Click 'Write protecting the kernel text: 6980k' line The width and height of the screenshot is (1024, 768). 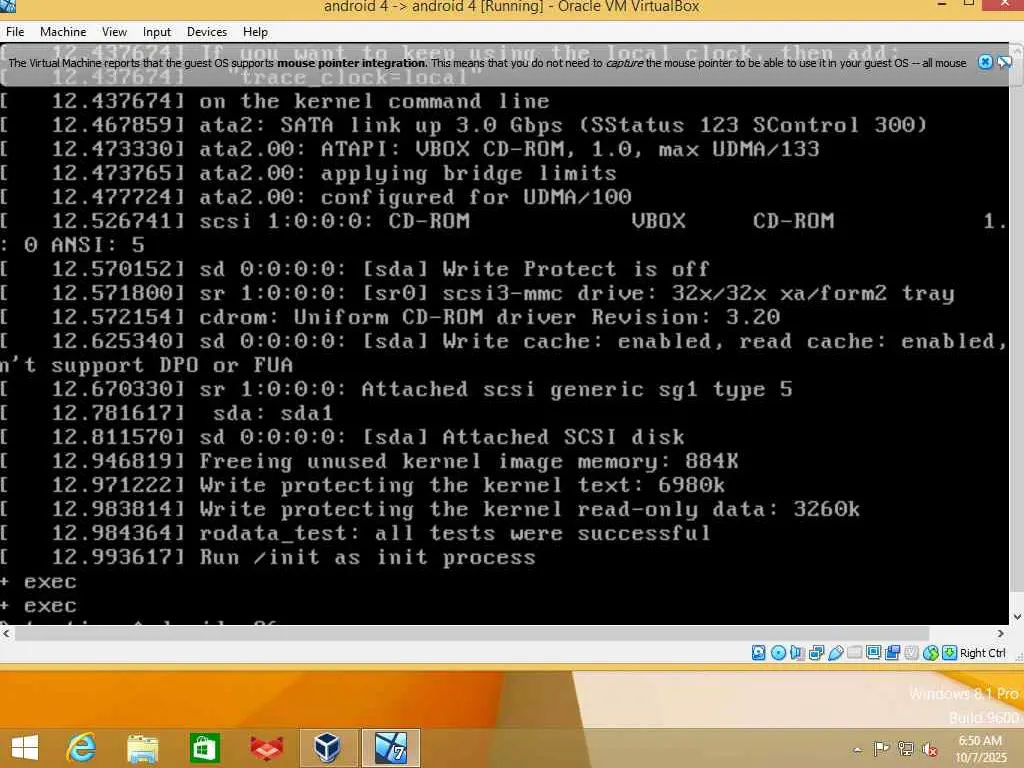[x=462, y=485]
